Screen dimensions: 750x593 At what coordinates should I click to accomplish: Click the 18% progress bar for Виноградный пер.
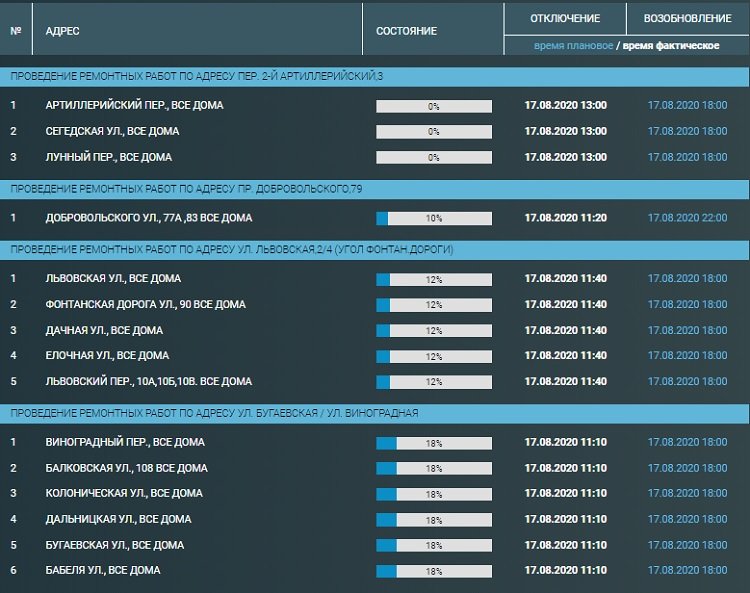pos(434,443)
